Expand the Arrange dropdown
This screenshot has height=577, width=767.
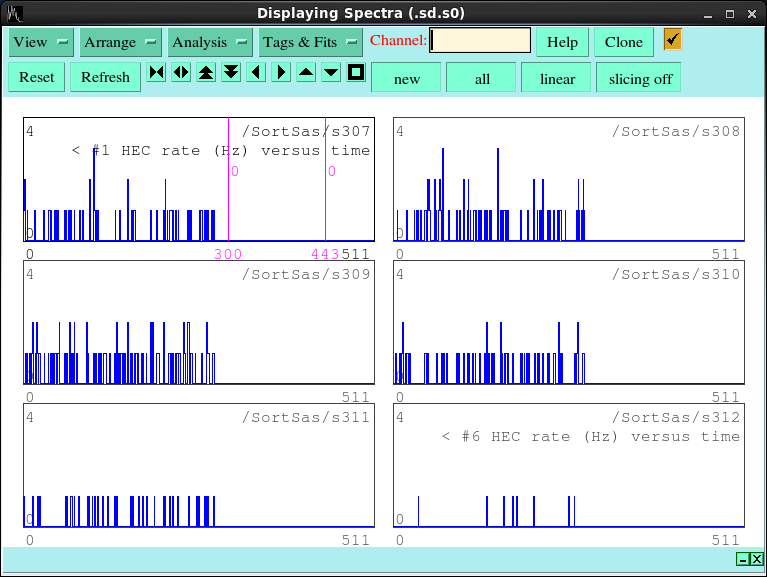coord(121,42)
